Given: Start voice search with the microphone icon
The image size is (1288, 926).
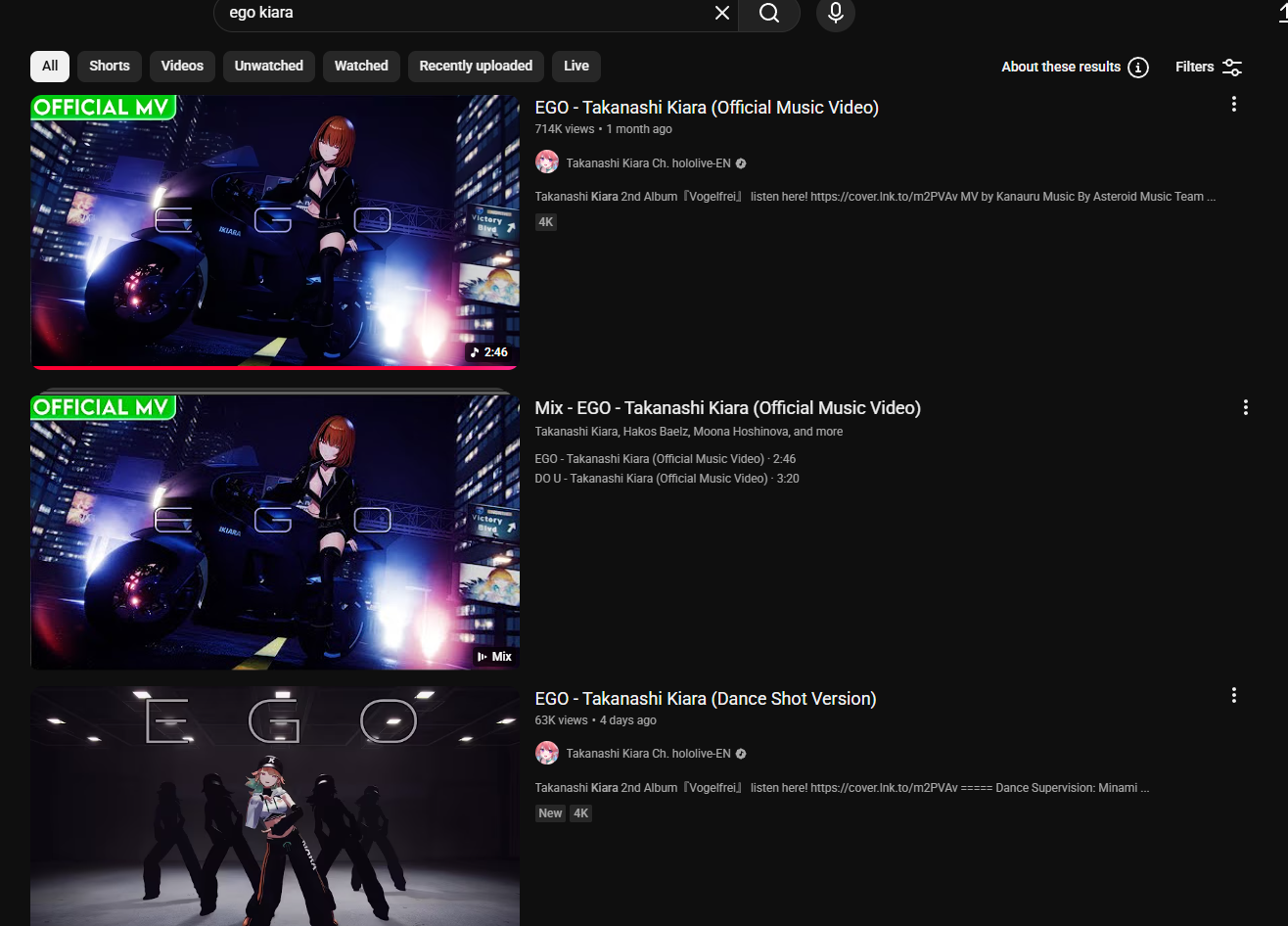Looking at the screenshot, I should click(x=836, y=13).
